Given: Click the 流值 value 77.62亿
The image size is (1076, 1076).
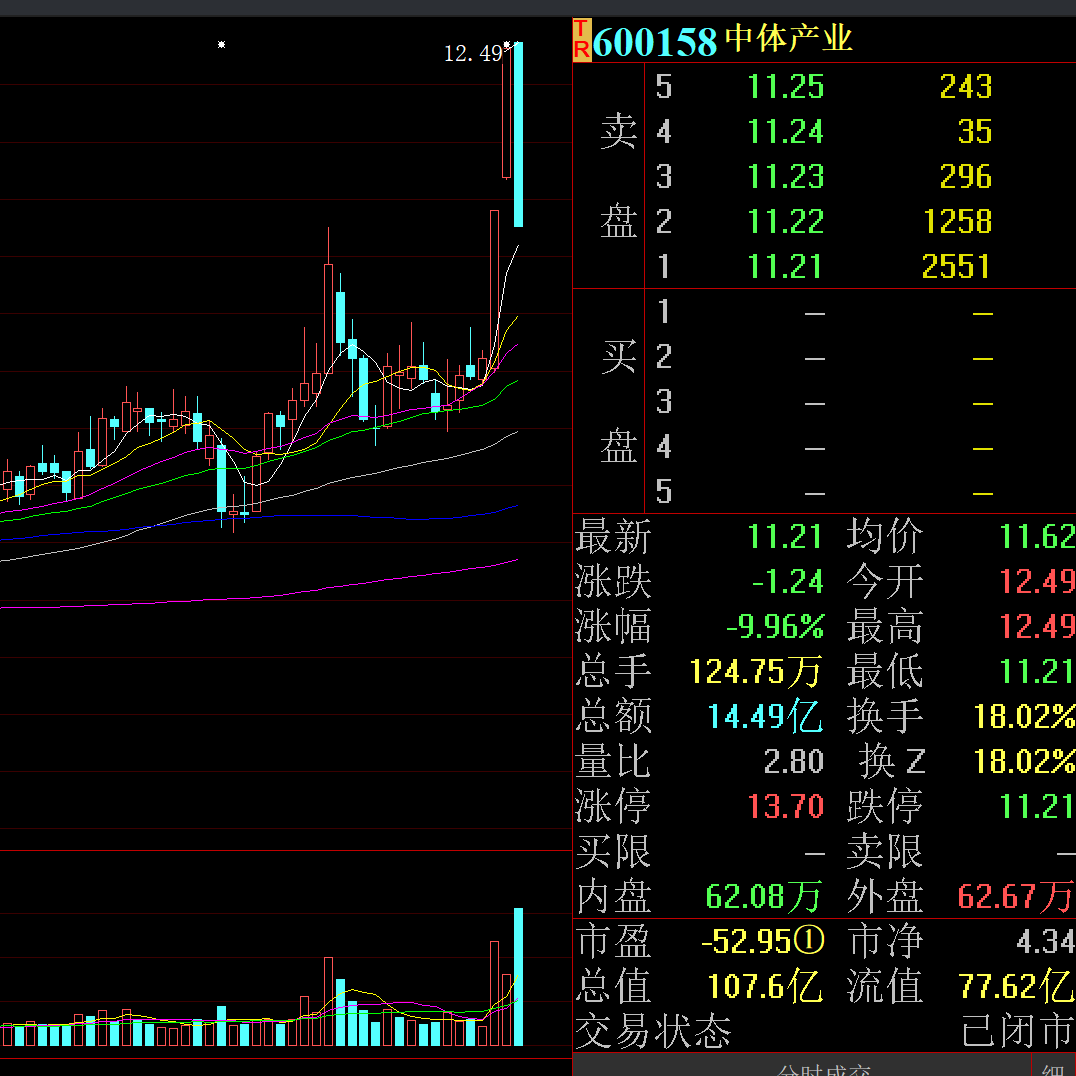Looking at the screenshot, I should pyautogui.click(x=1016, y=987).
